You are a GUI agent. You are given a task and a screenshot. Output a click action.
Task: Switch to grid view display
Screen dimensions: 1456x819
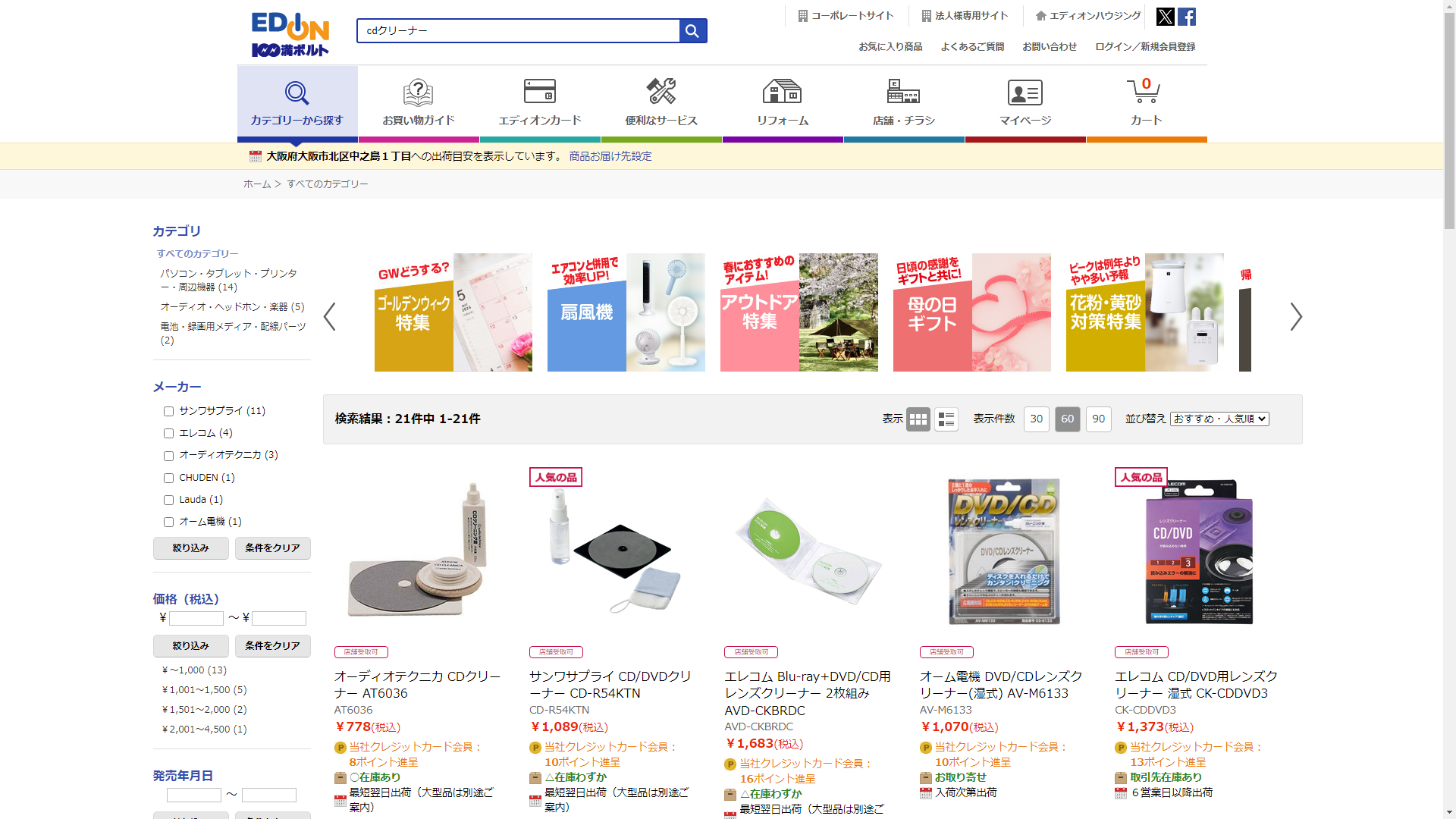pos(918,419)
